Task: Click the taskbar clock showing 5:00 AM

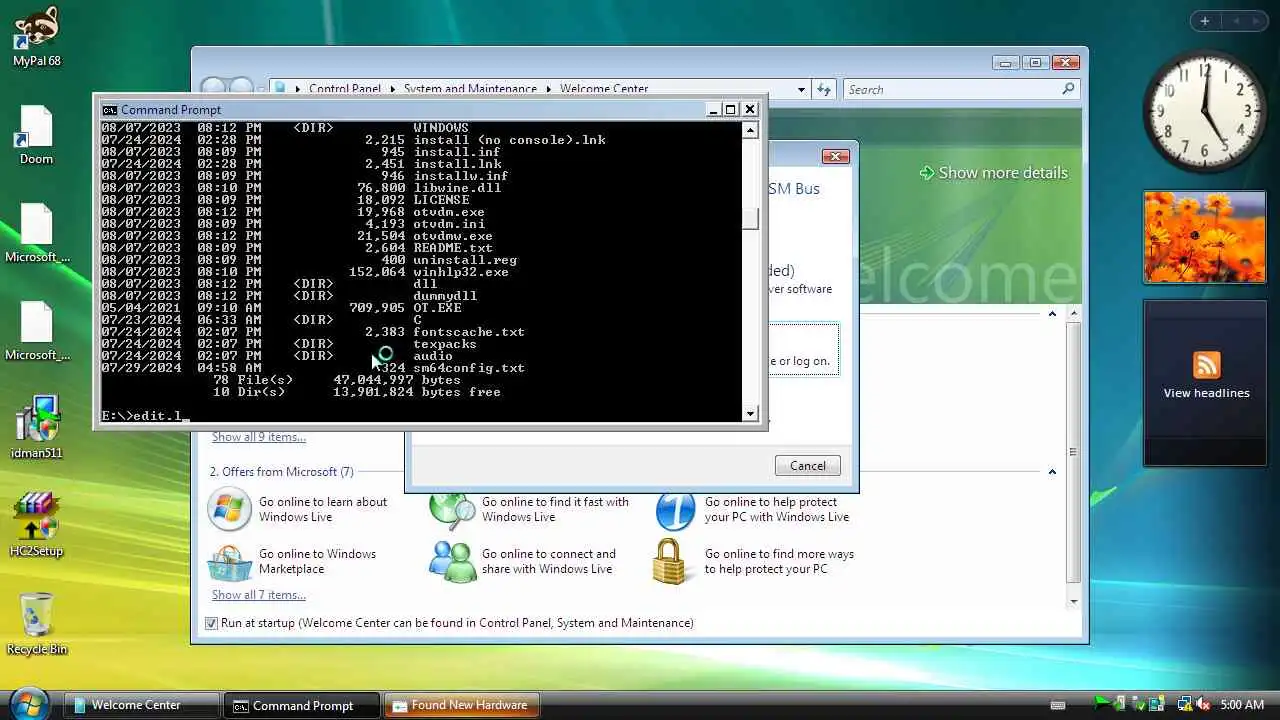Action: (1241, 705)
